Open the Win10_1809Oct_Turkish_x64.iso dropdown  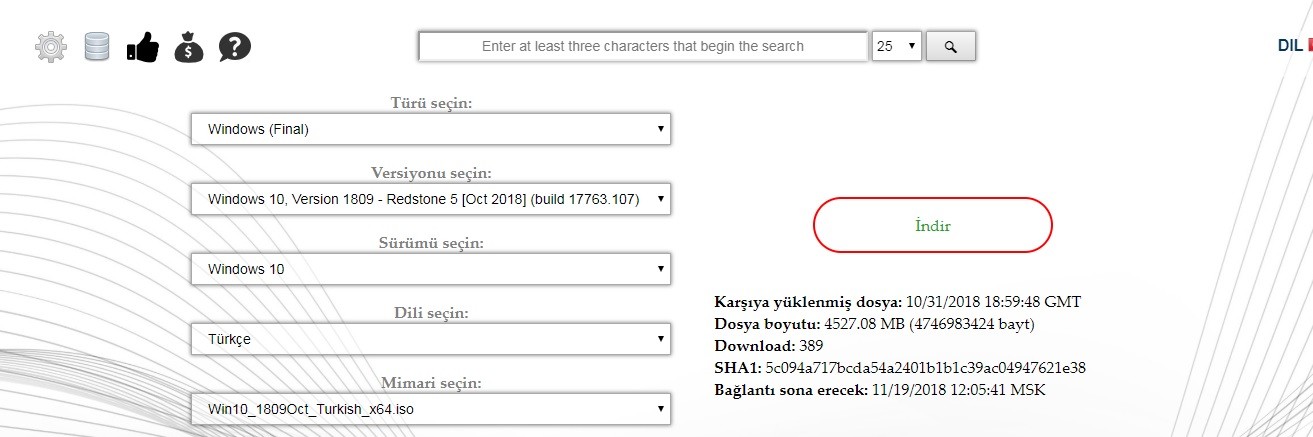pyautogui.click(x=431, y=409)
